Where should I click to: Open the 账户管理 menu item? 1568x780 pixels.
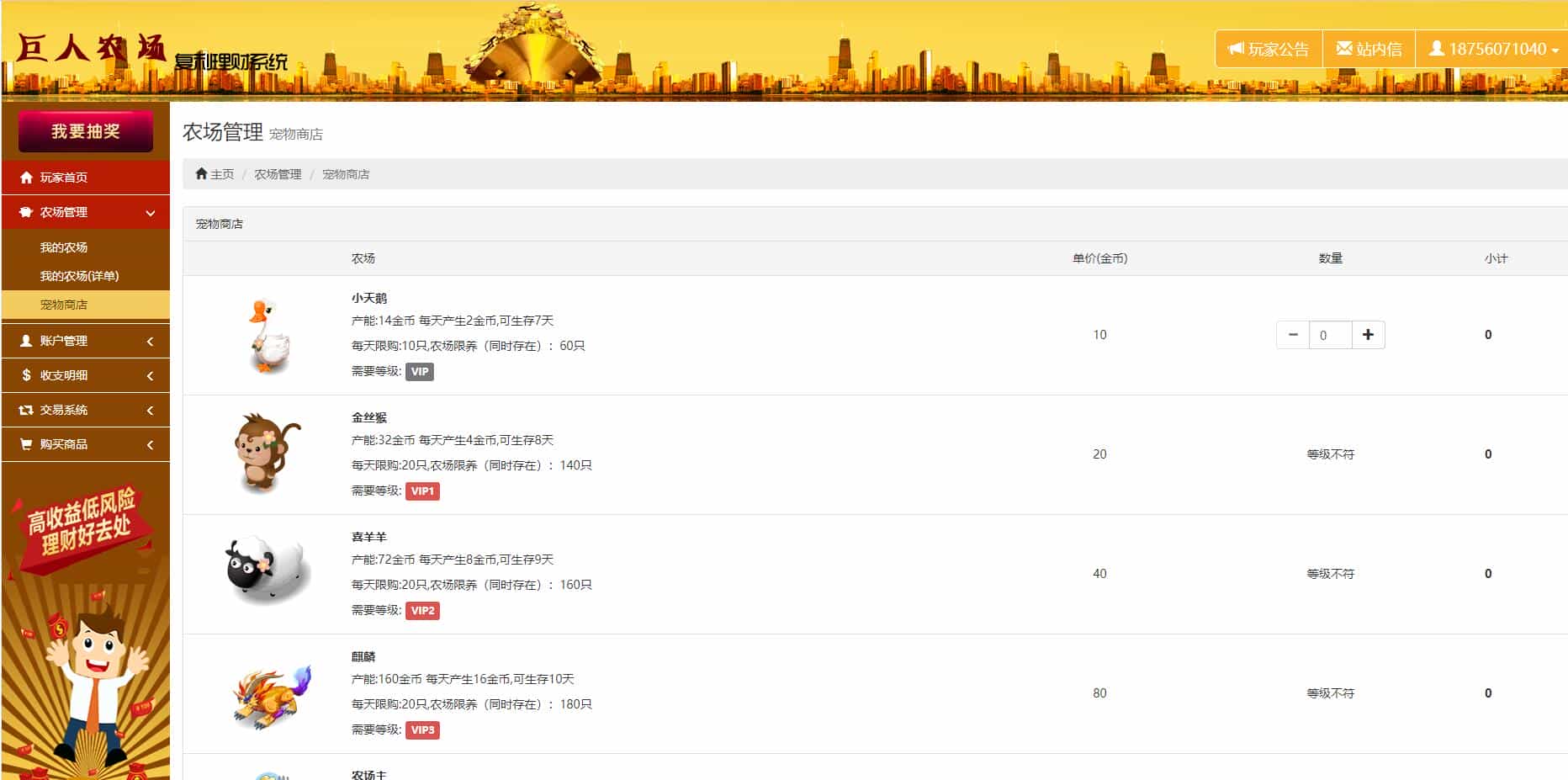tap(86, 341)
